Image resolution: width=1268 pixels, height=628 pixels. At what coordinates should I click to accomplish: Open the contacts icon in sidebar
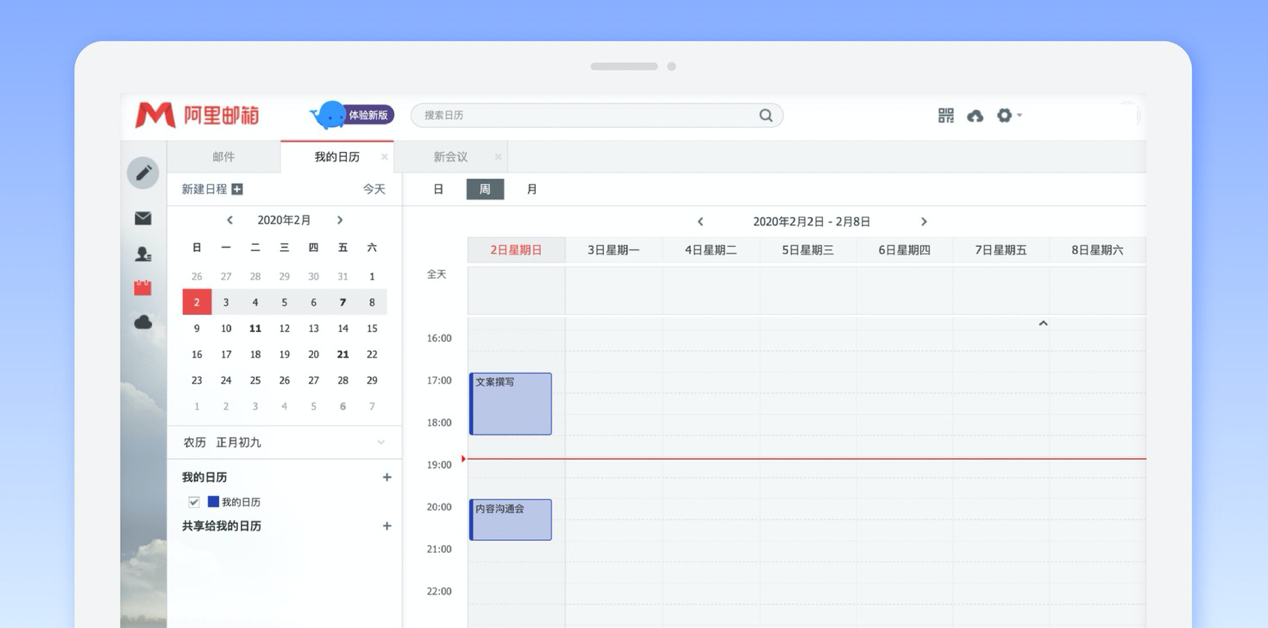(143, 254)
